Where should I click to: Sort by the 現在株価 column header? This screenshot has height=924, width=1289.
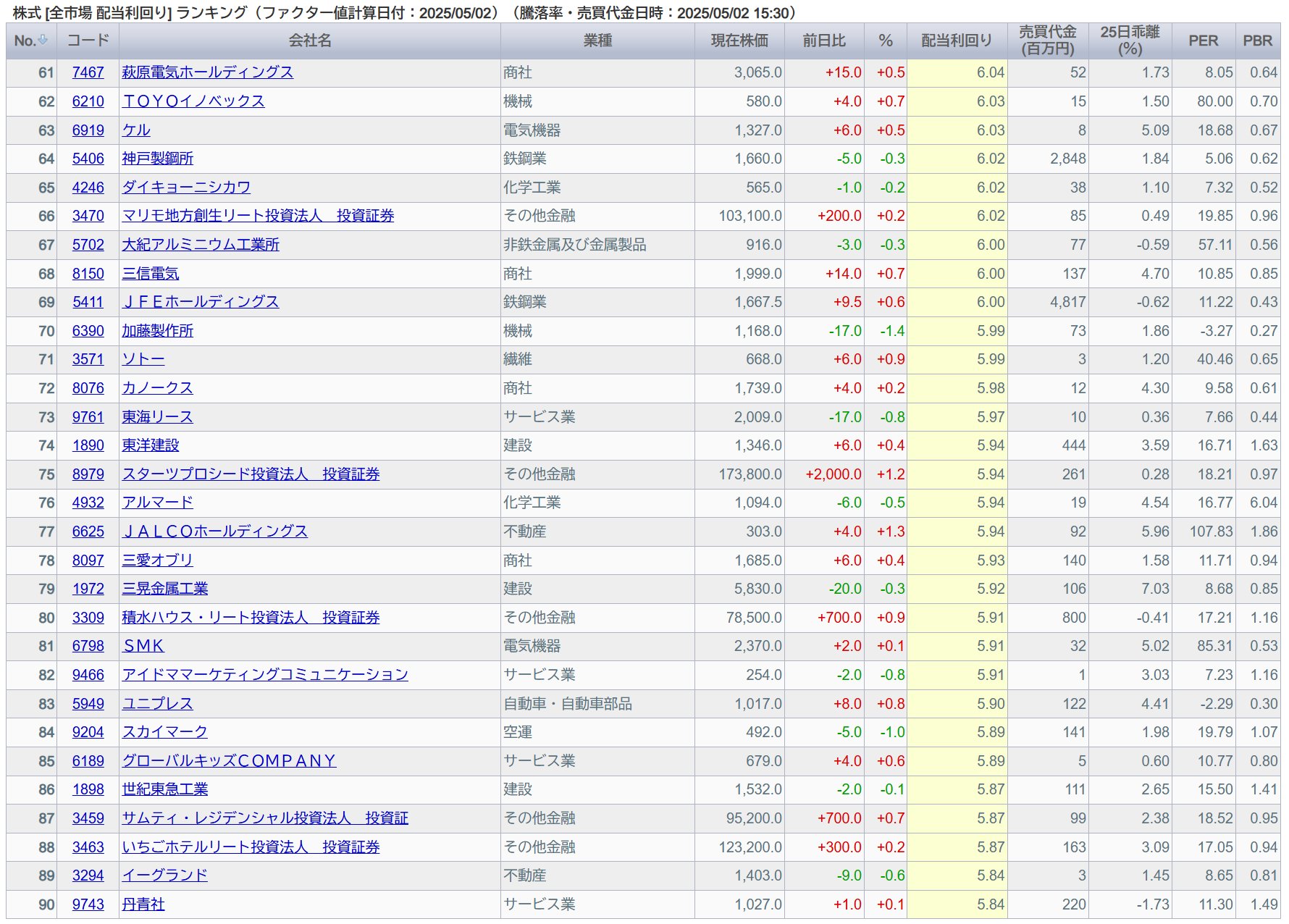point(739,41)
